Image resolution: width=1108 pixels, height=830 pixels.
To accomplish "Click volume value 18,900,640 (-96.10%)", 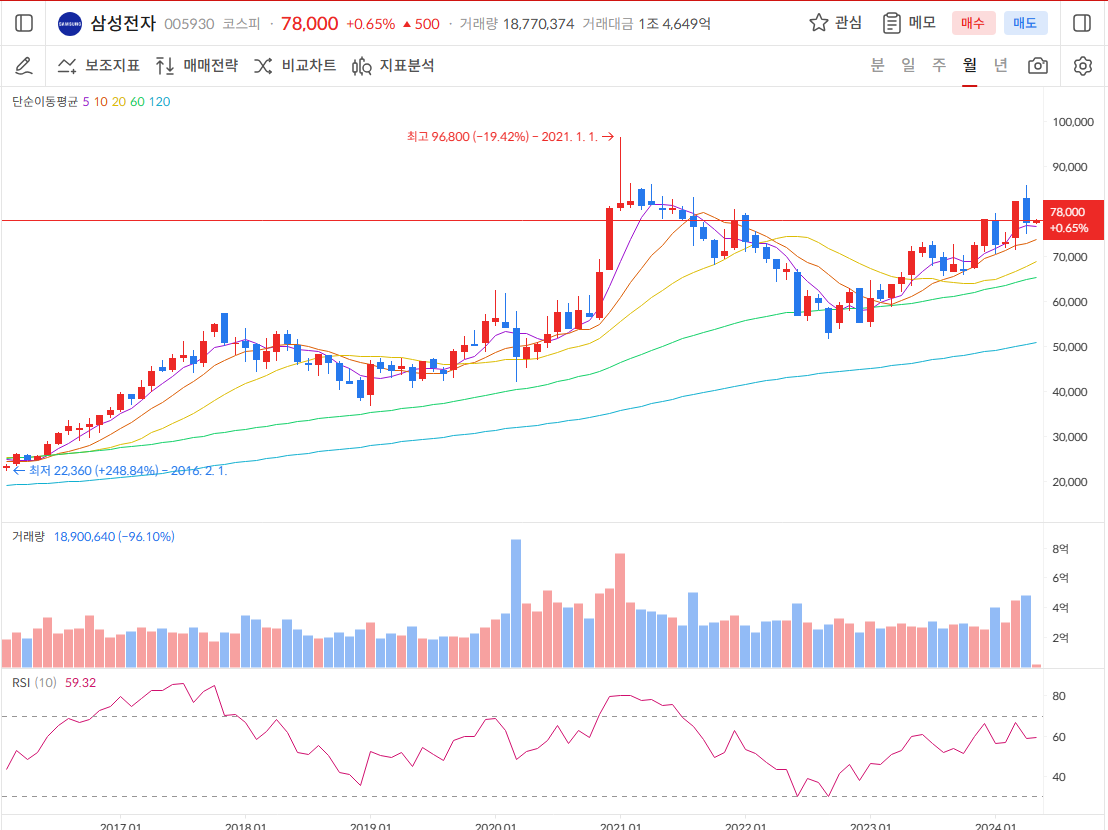I will 114,537.
